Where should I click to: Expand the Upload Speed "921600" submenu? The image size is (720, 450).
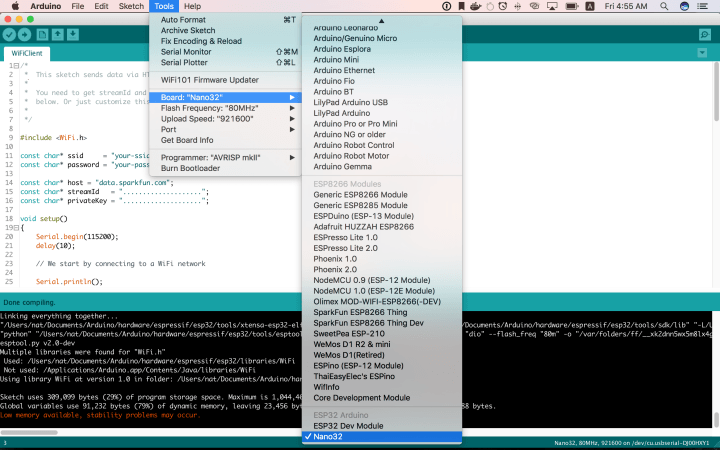(x=225, y=118)
